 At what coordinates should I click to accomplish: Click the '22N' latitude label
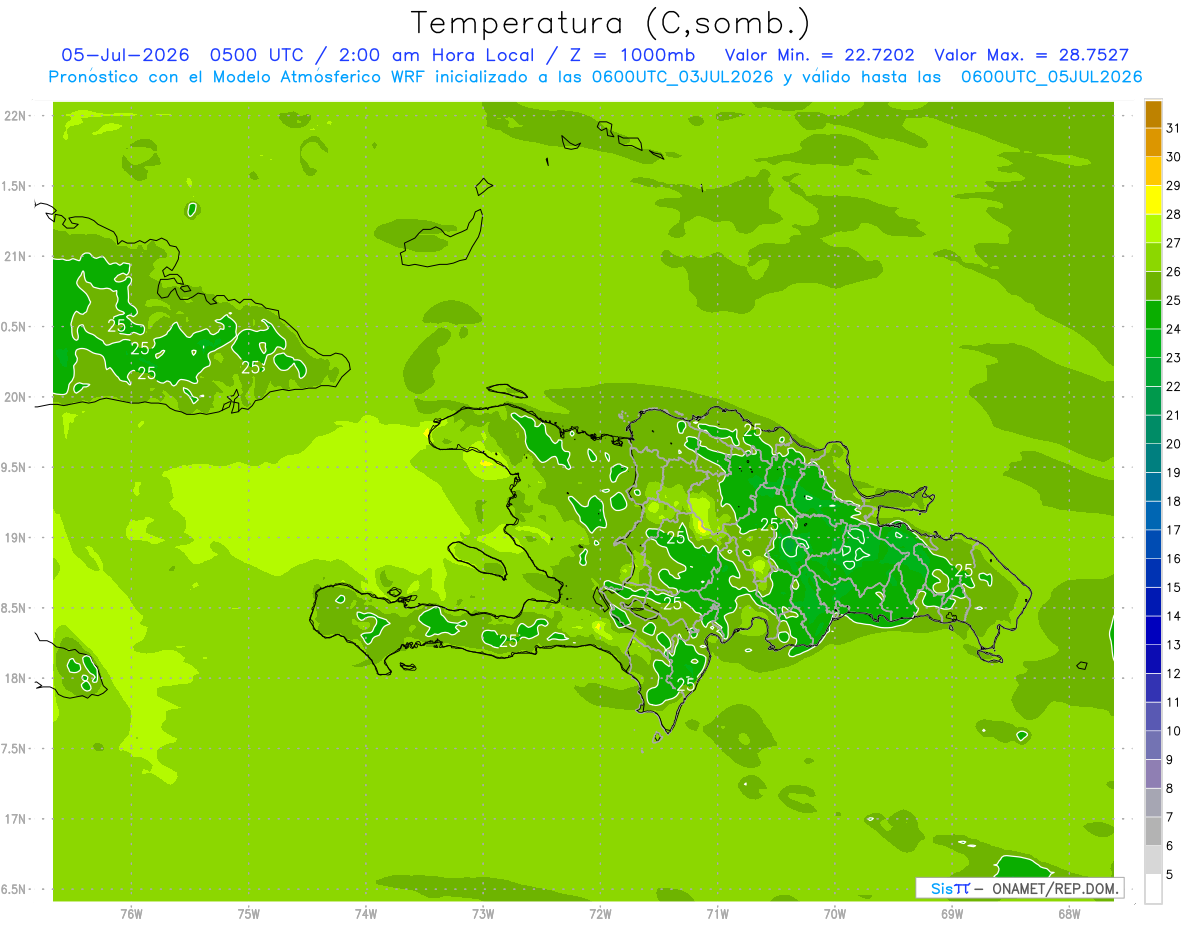16,116
